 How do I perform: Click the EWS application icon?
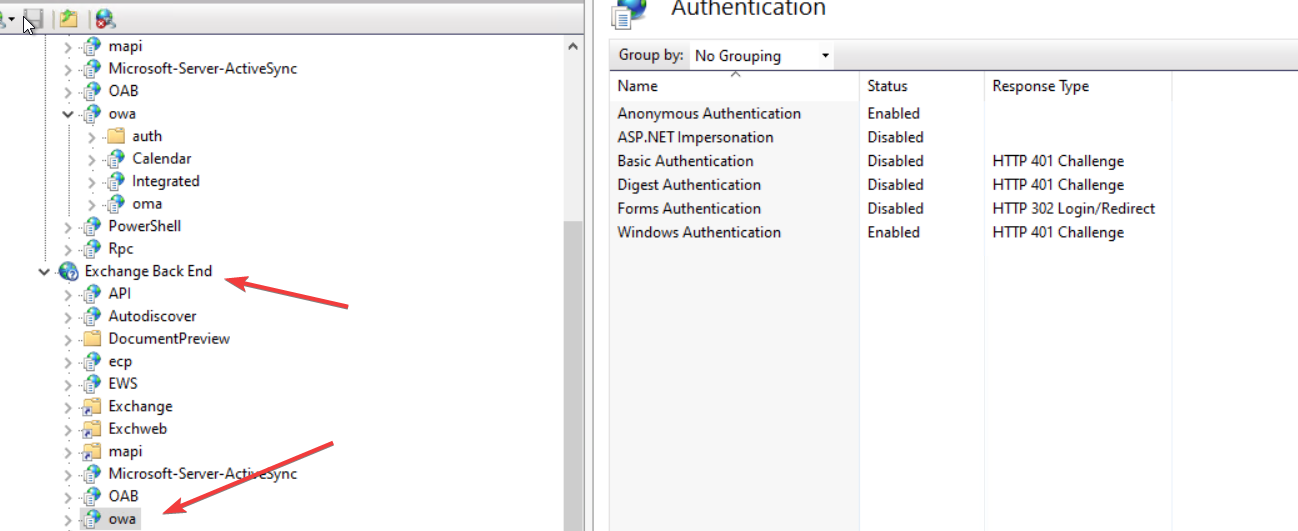92,383
